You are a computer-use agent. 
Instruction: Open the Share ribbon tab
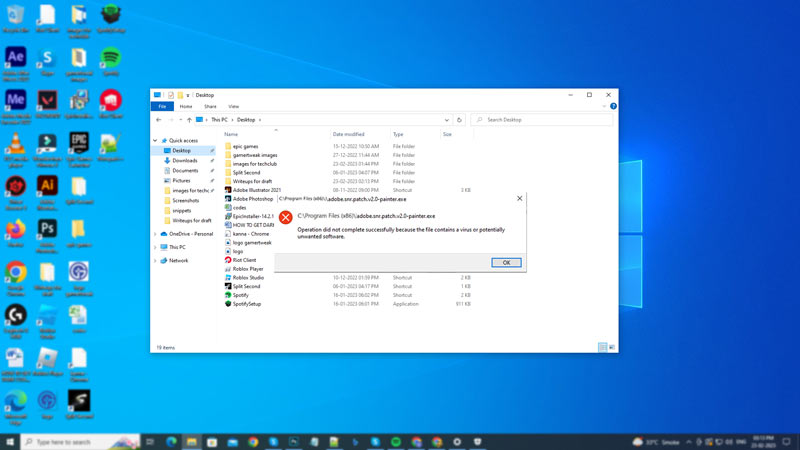tap(210, 107)
